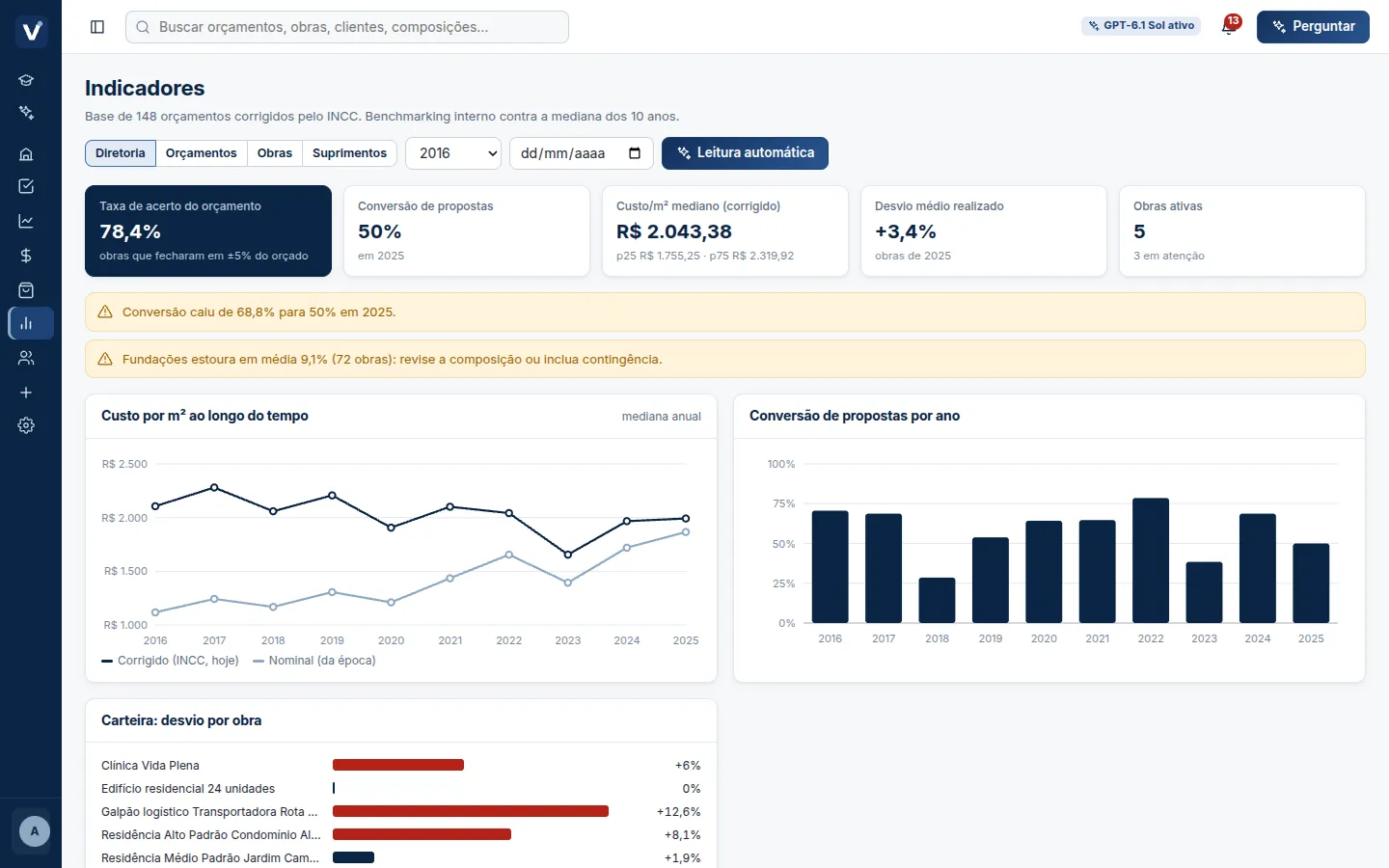Click the Galpão logístico Transportadora deviation bar
The image size is (1389, 868).
(x=471, y=811)
